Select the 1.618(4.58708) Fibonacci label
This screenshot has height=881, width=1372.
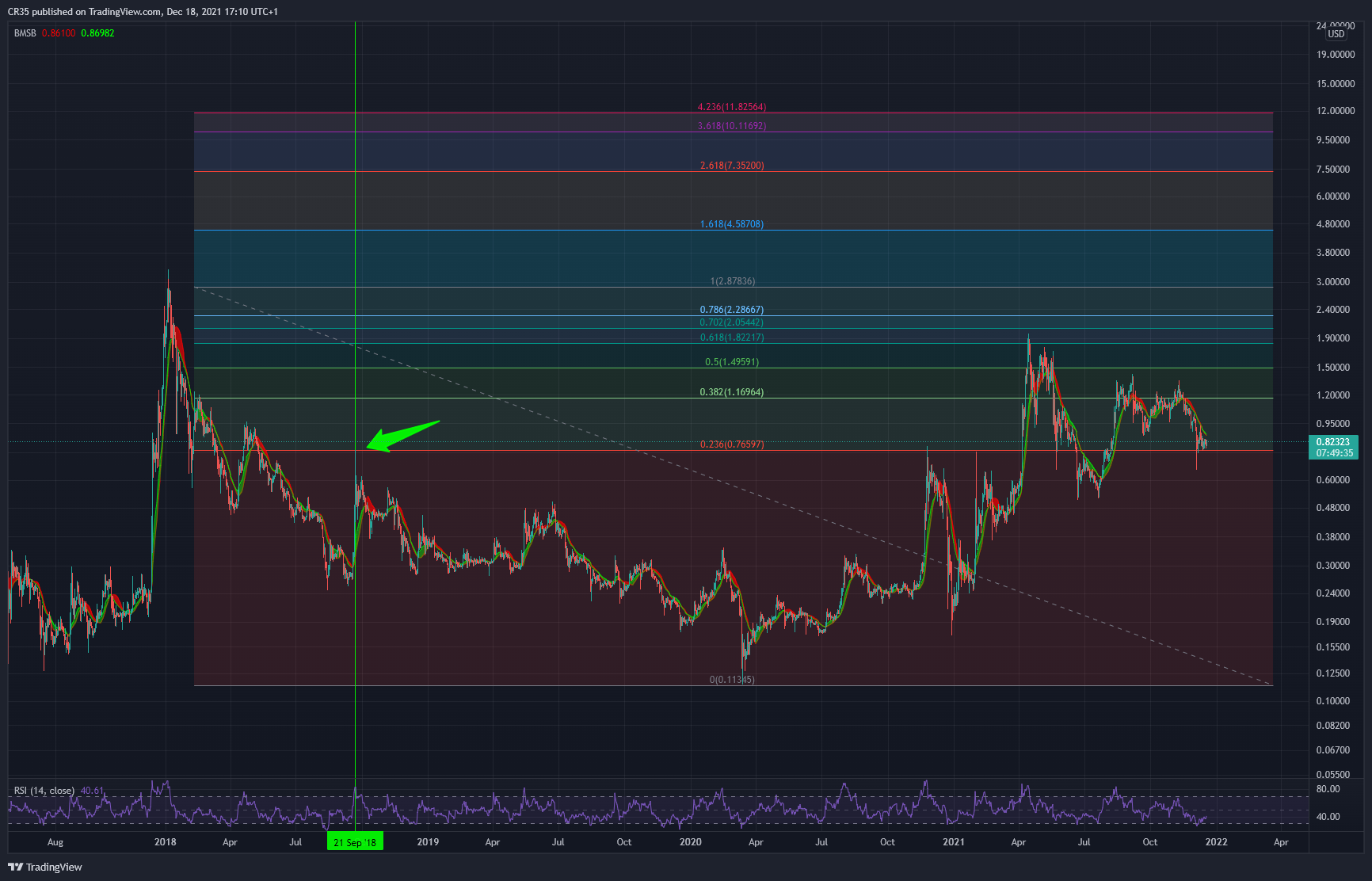click(x=732, y=224)
